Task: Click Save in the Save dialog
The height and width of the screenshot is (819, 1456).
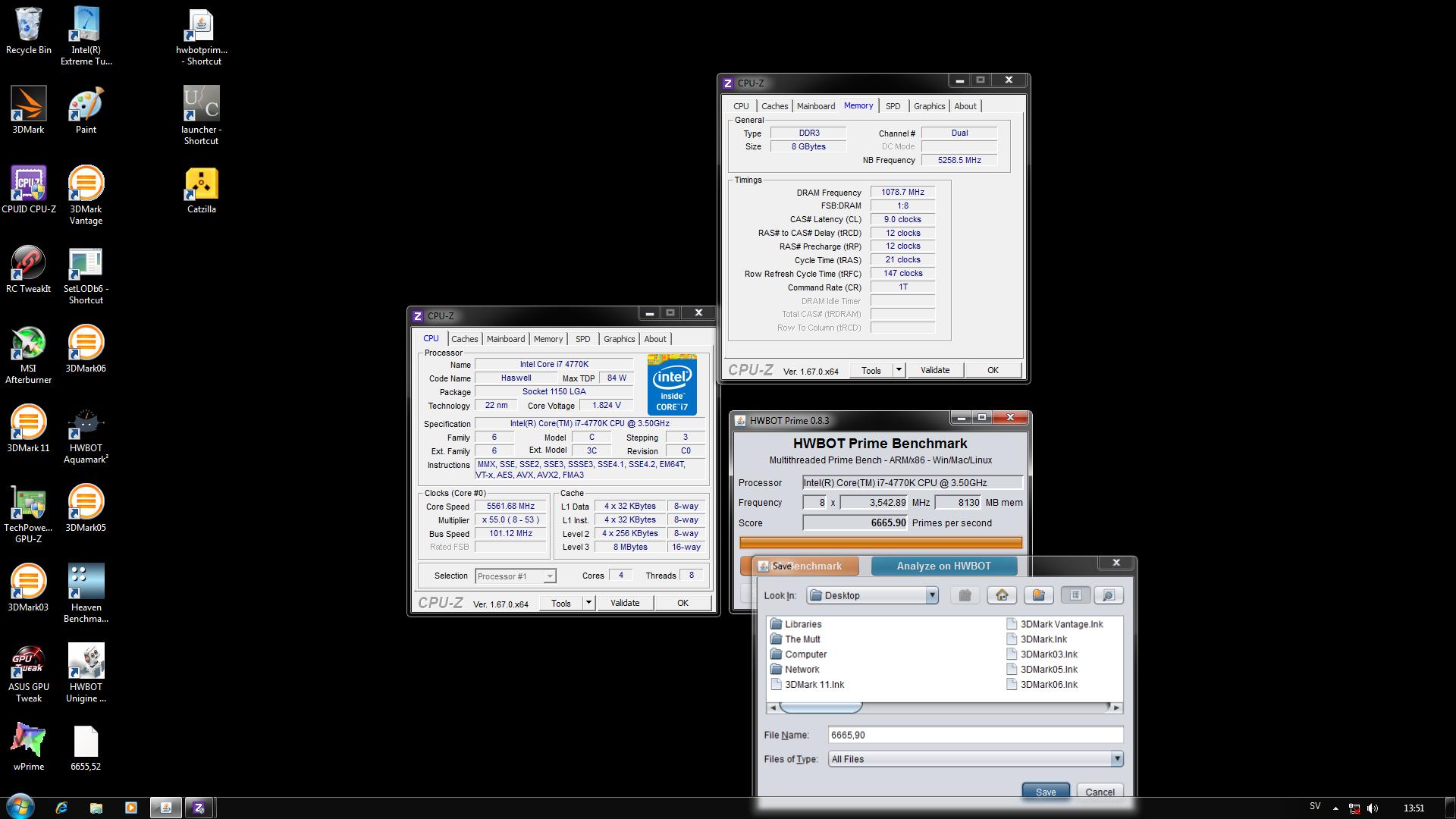Action: tap(1046, 792)
